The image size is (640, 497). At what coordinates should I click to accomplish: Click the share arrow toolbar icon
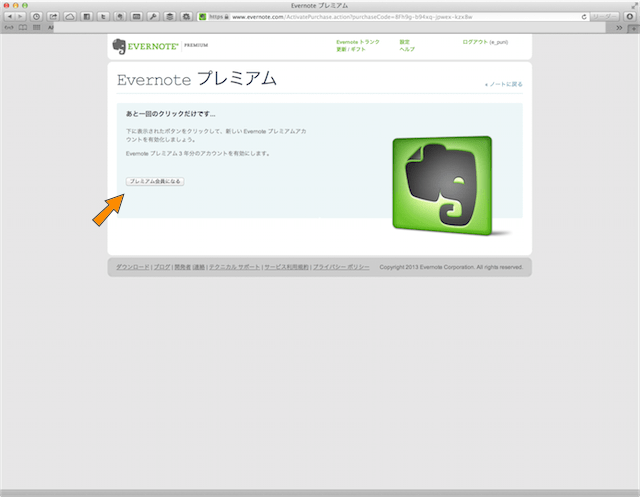pyautogui.click(x=53, y=17)
